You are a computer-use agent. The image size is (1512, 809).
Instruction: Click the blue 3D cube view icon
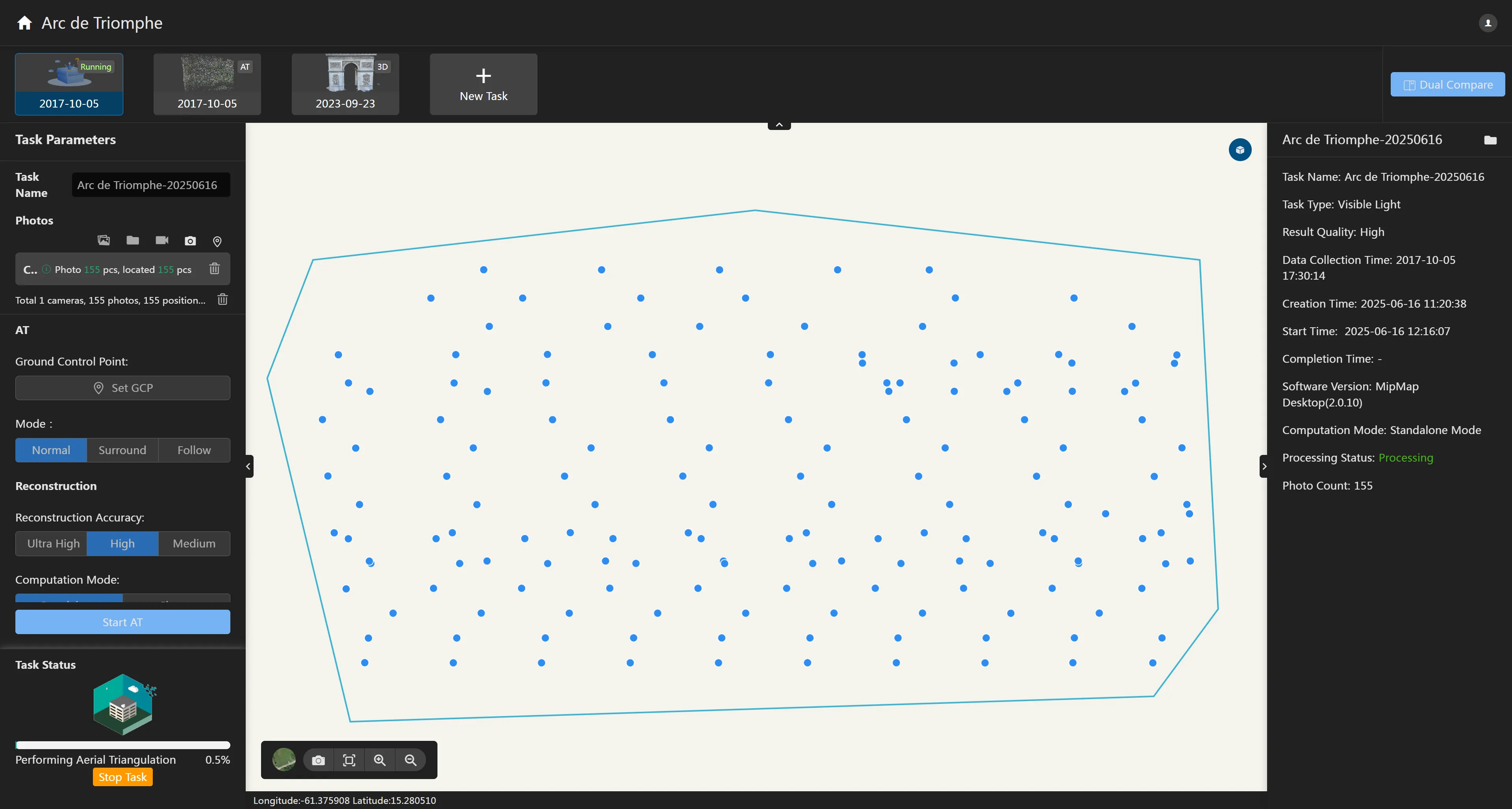[1240, 150]
